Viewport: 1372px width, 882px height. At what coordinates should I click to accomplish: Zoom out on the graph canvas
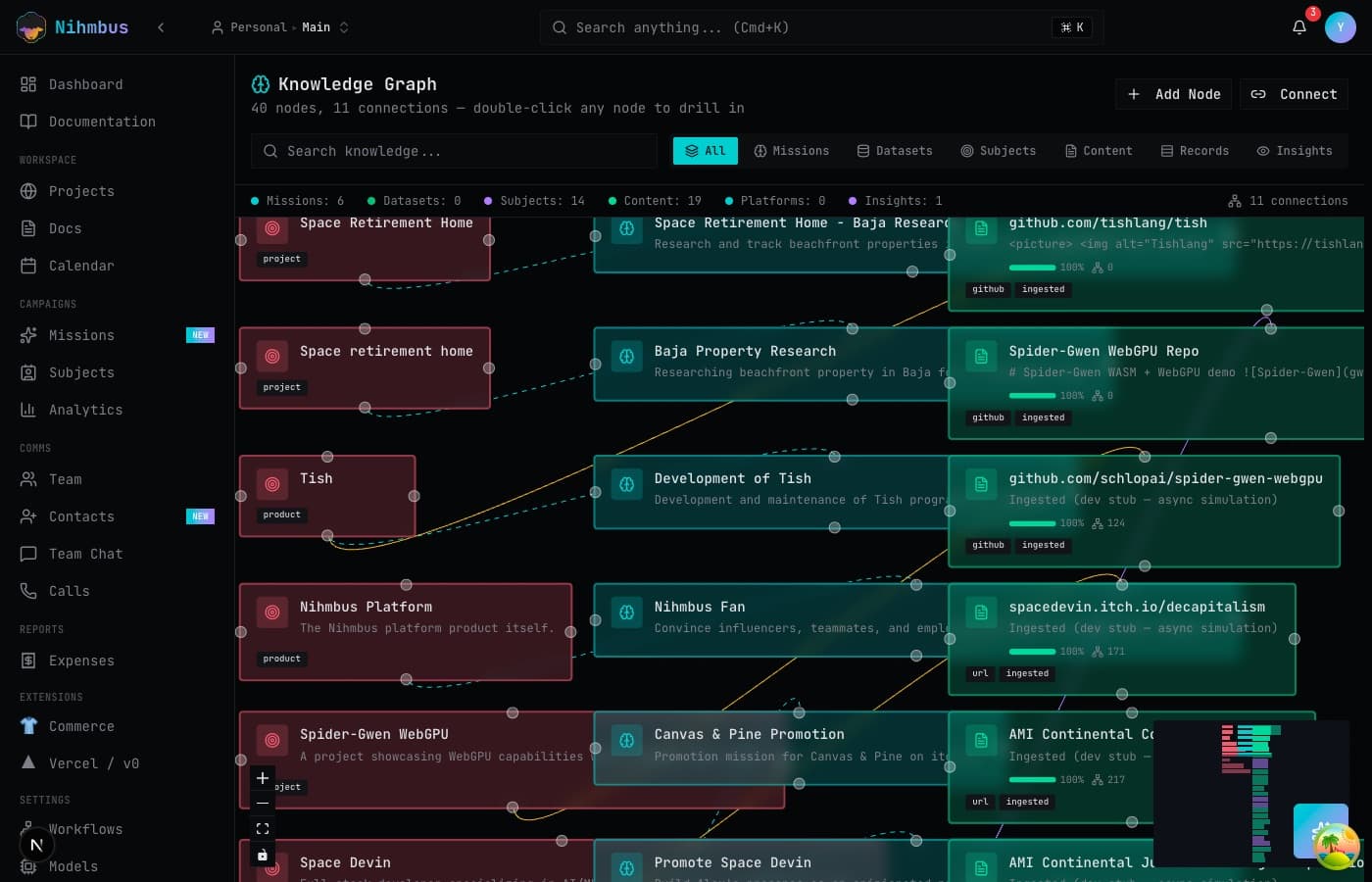coord(263,804)
